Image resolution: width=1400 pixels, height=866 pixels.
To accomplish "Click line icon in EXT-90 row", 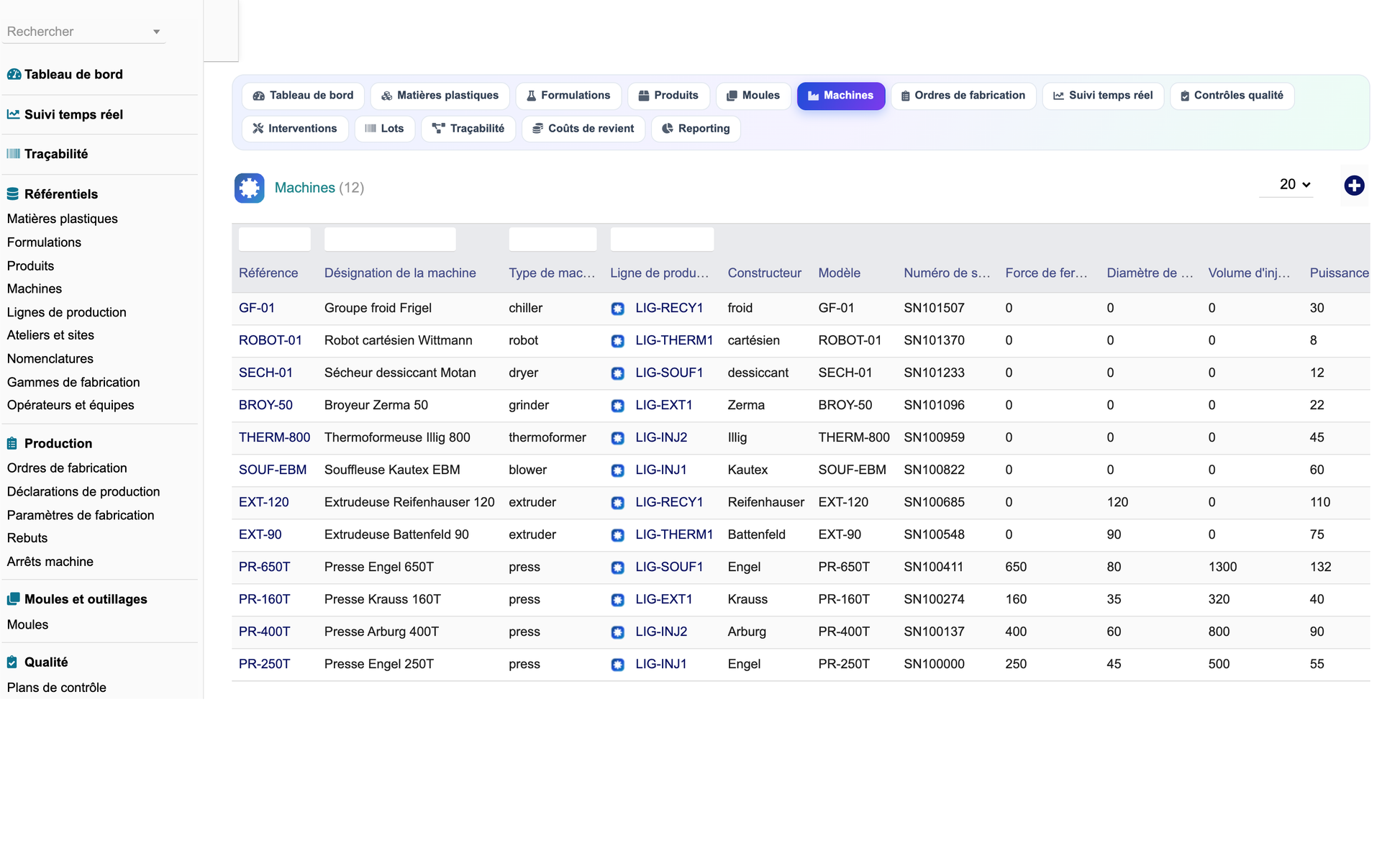I will pos(617,535).
